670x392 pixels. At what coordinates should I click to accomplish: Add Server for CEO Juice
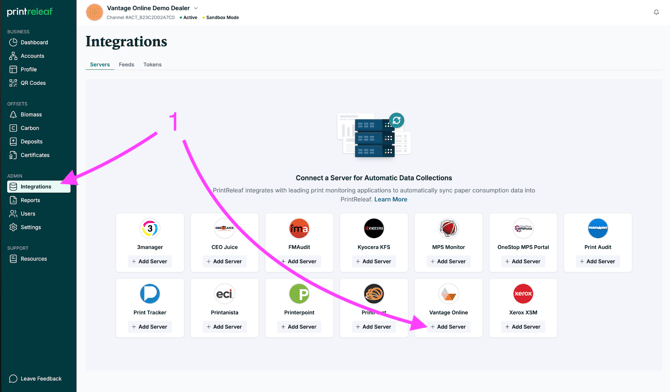click(x=224, y=261)
